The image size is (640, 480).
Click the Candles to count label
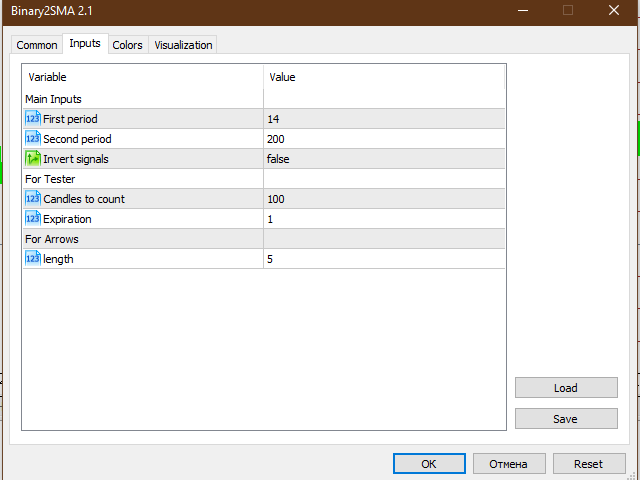point(84,199)
